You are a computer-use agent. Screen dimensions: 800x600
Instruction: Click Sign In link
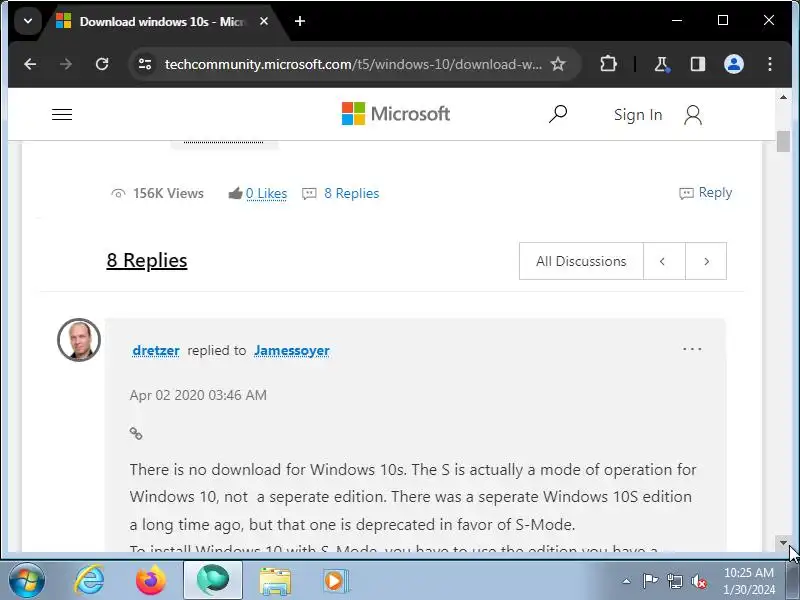[638, 115]
